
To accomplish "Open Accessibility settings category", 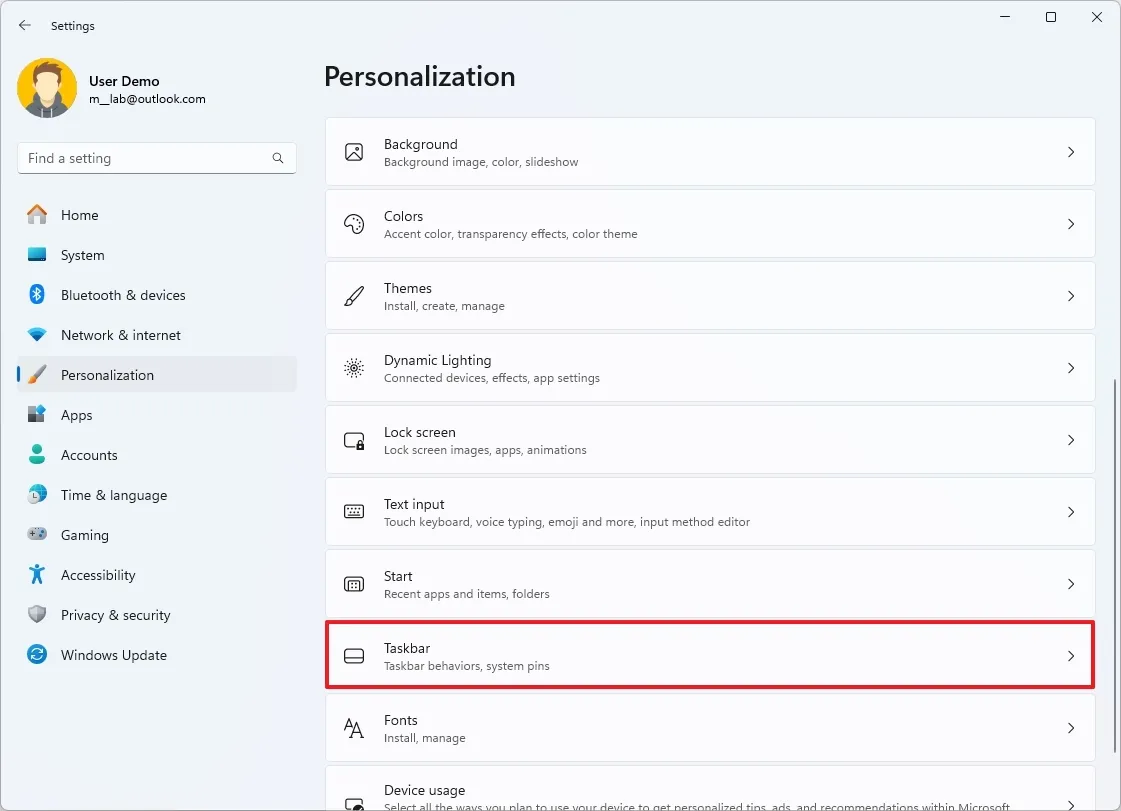I will click(x=98, y=575).
